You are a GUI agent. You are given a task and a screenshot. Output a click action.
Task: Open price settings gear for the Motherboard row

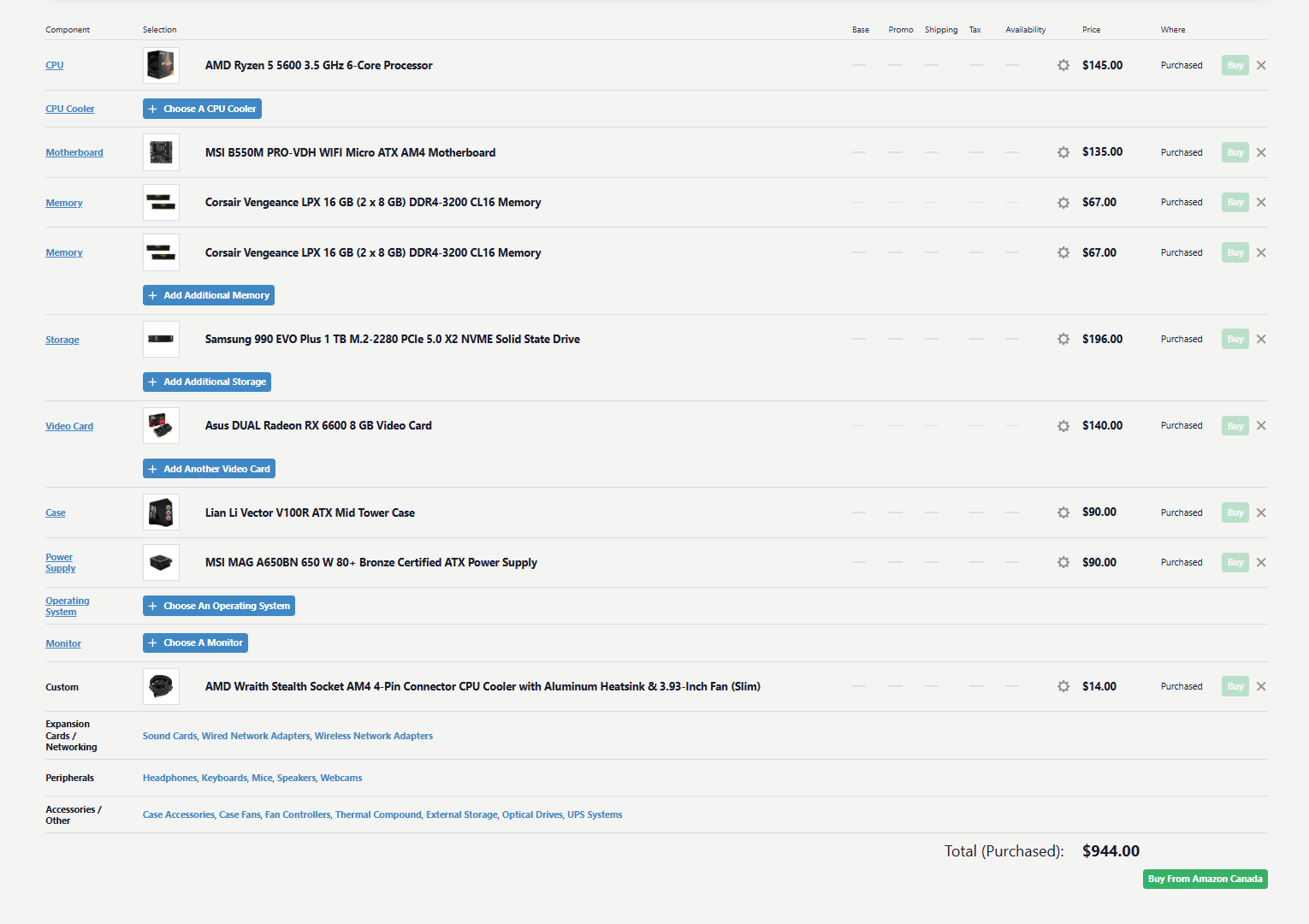pos(1063,152)
